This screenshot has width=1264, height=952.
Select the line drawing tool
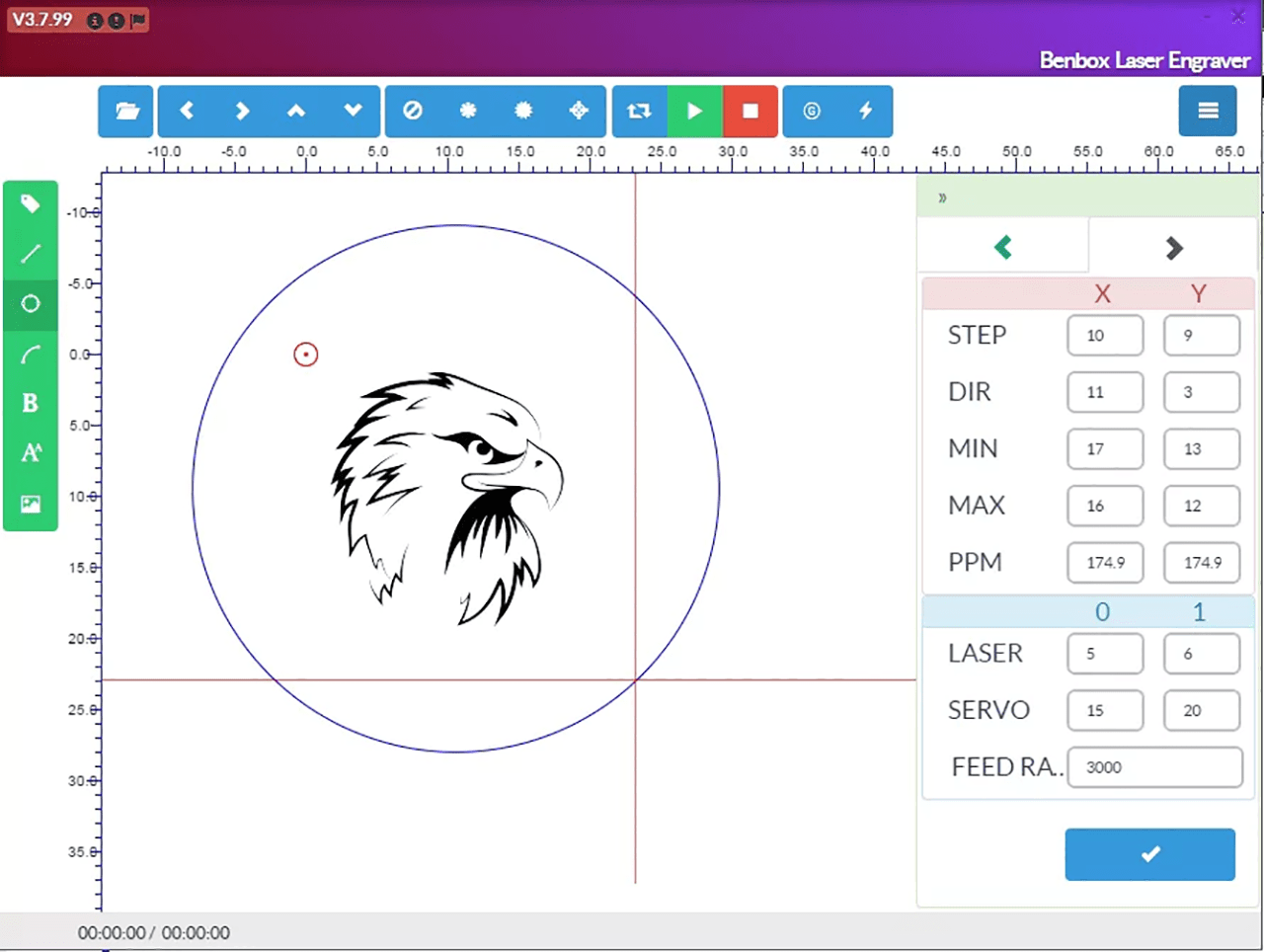31,254
